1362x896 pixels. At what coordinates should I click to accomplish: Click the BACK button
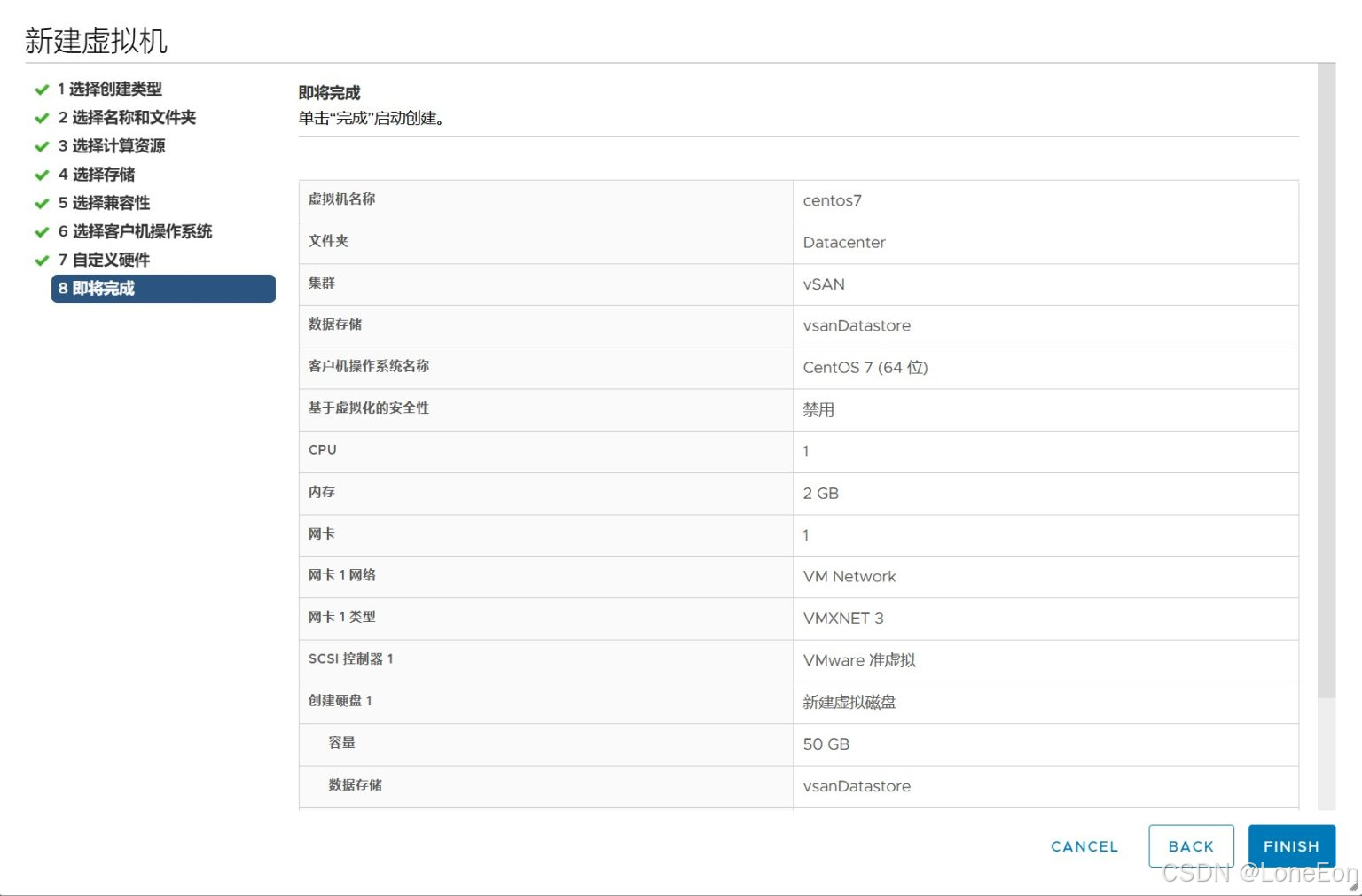(1191, 846)
